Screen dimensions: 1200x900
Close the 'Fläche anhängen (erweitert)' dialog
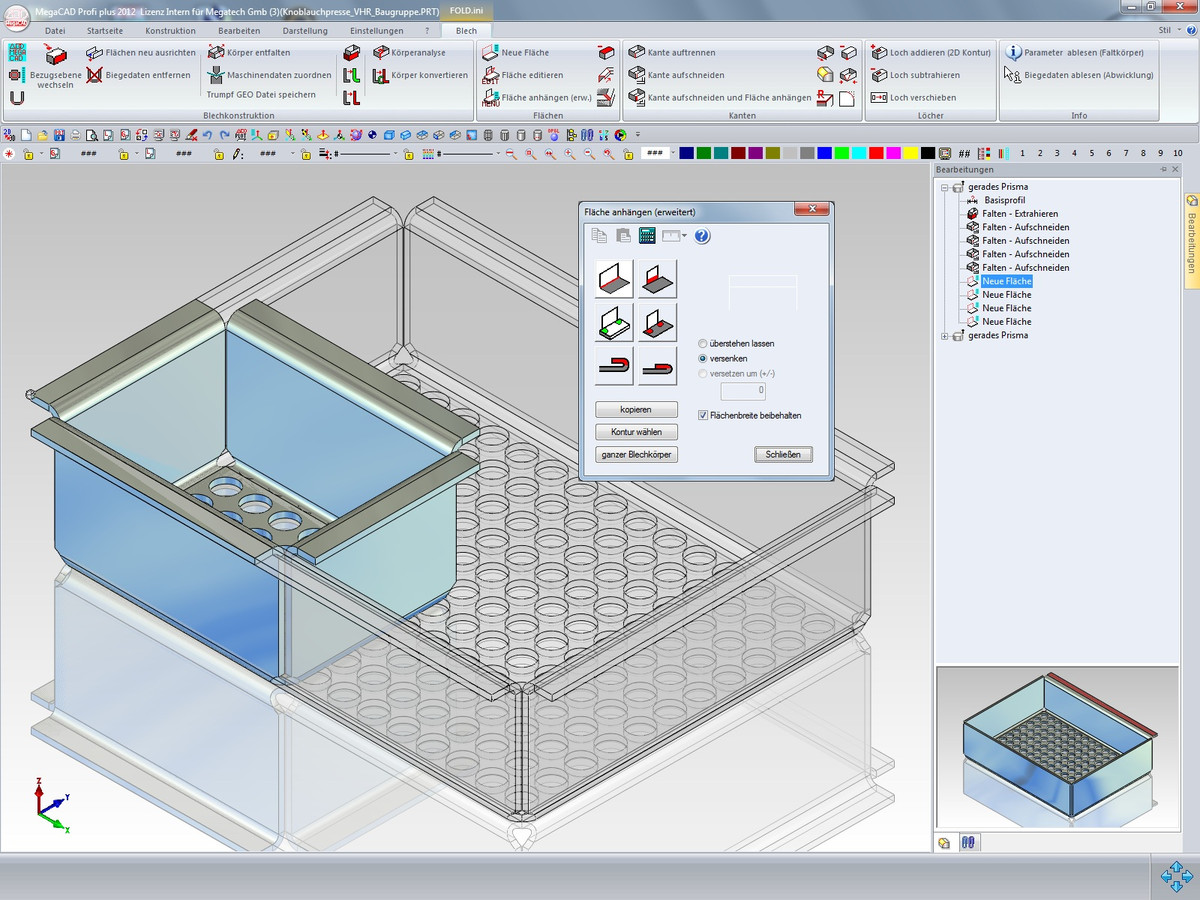811,211
